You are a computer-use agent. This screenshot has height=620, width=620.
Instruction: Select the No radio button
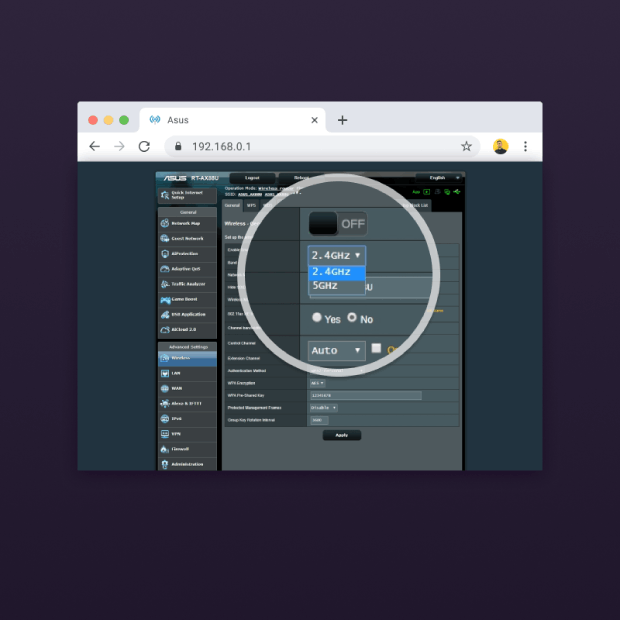[352, 318]
